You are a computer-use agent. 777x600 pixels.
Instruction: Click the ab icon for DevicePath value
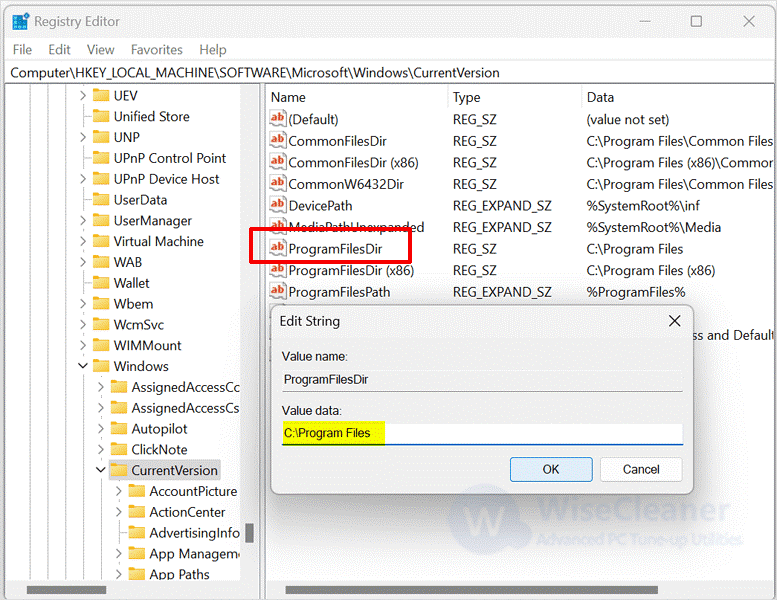click(x=278, y=204)
